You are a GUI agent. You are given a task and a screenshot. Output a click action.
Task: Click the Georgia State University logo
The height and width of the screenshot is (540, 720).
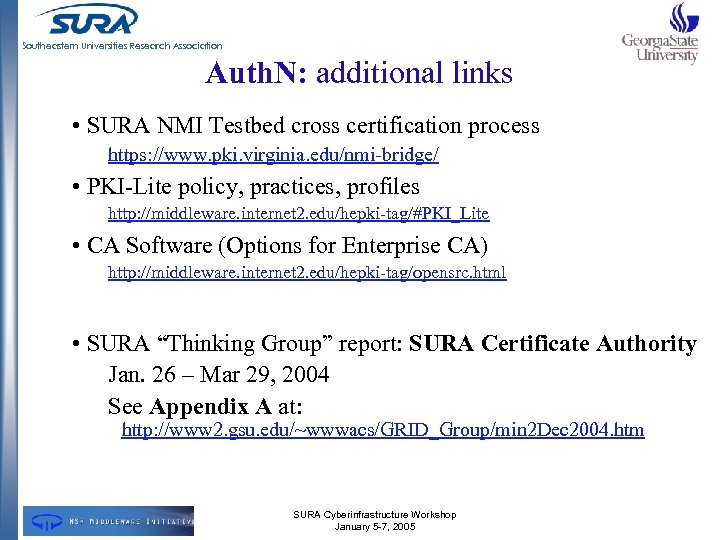pos(661,33)
